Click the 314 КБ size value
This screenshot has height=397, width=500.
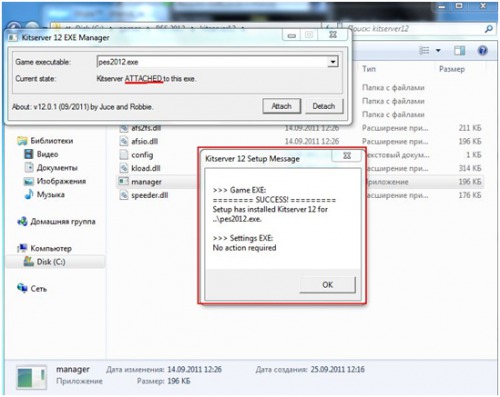470,168
